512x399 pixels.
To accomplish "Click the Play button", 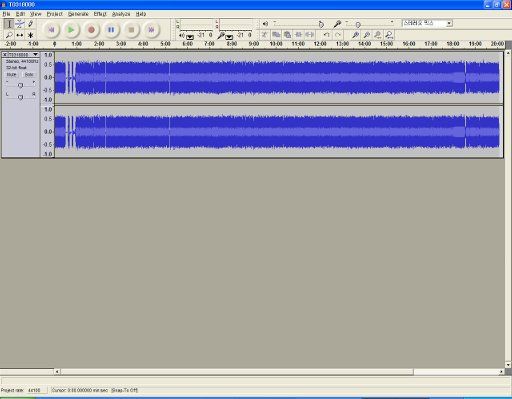I will tap(71, 30).
